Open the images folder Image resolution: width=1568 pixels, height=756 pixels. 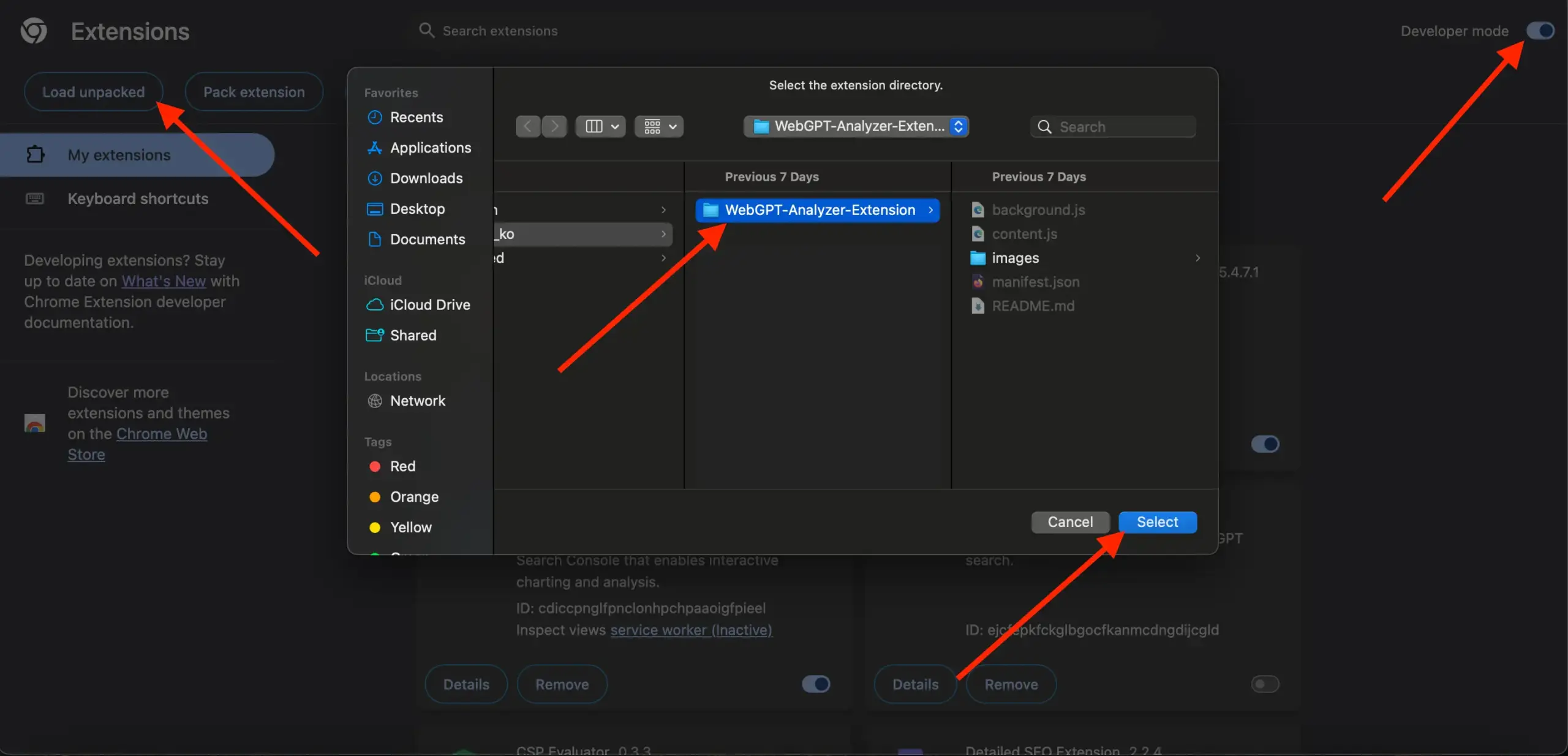point(1015,258)
